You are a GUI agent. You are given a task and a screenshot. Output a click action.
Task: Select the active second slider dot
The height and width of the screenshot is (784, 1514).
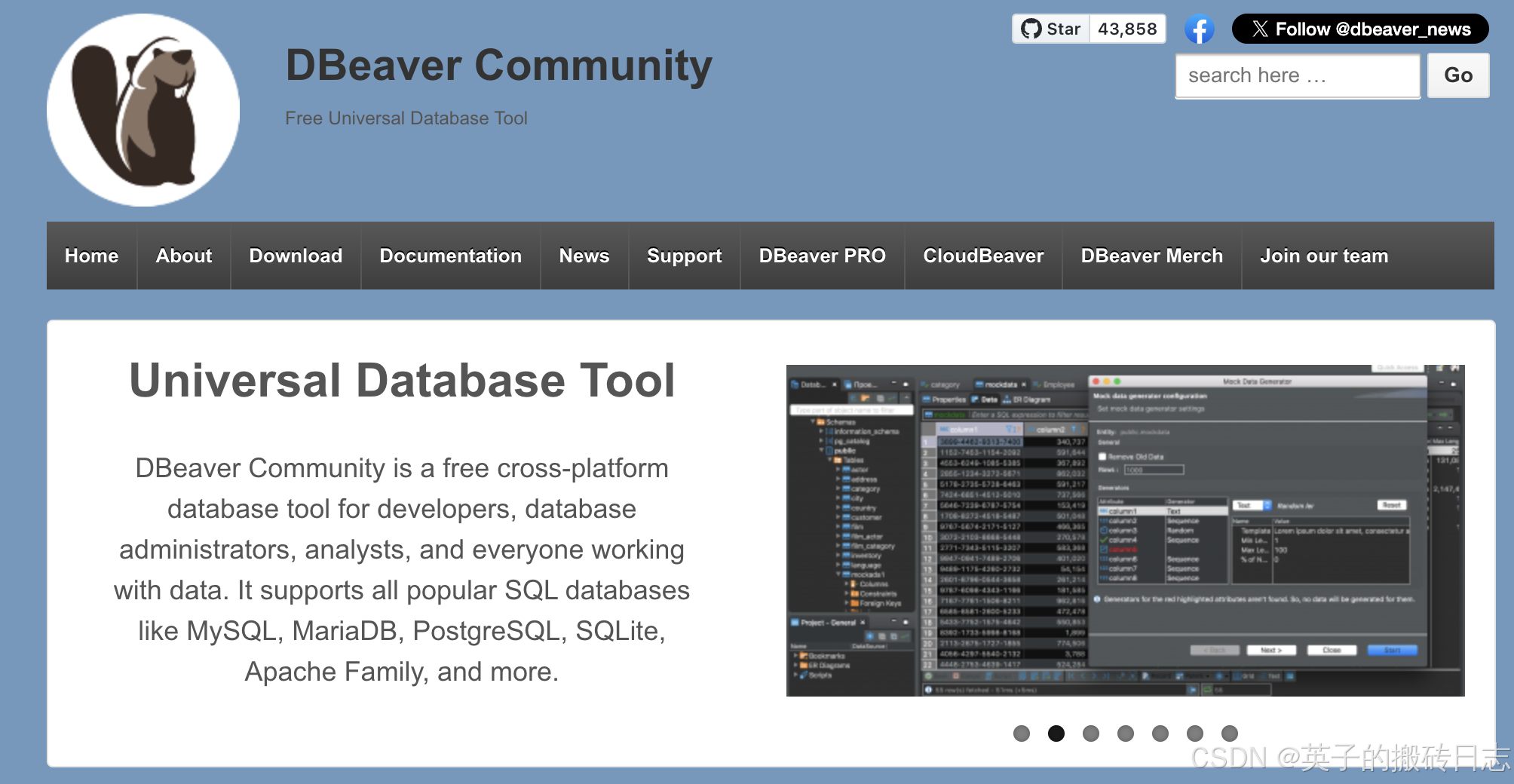1056,733
